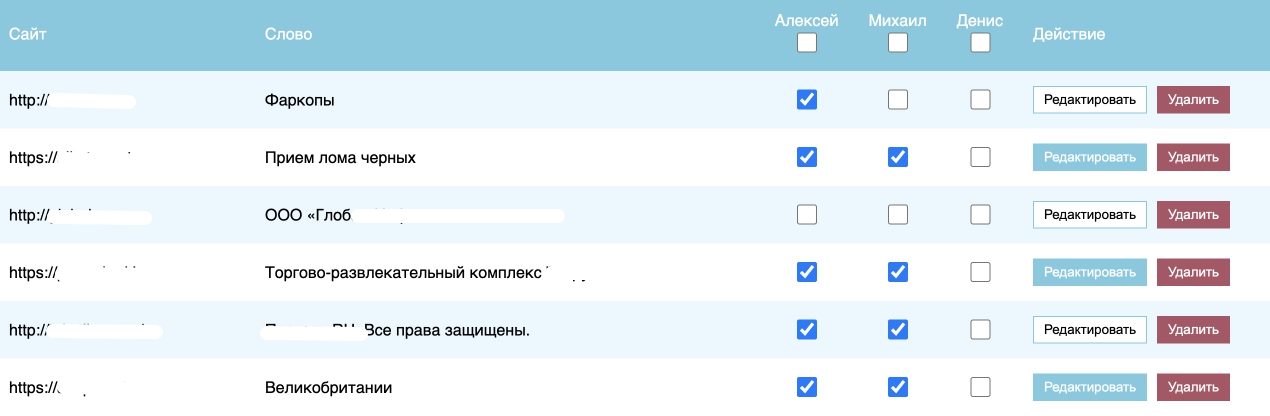Check Денис for Прием лома черных row
This screenshot has height=416, width=1270.
pos(980,157)
